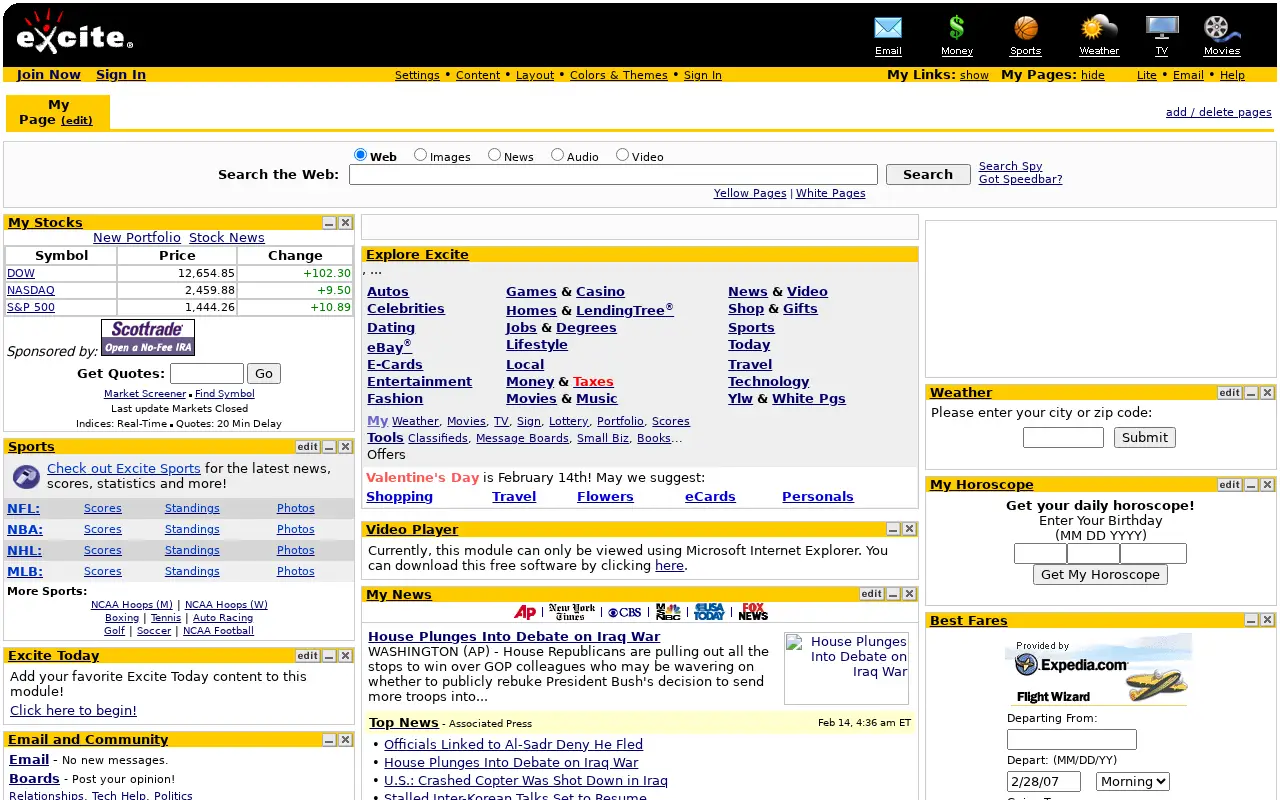
Task: Click the weather city or zip field
Action: [x=1063, y=437]
